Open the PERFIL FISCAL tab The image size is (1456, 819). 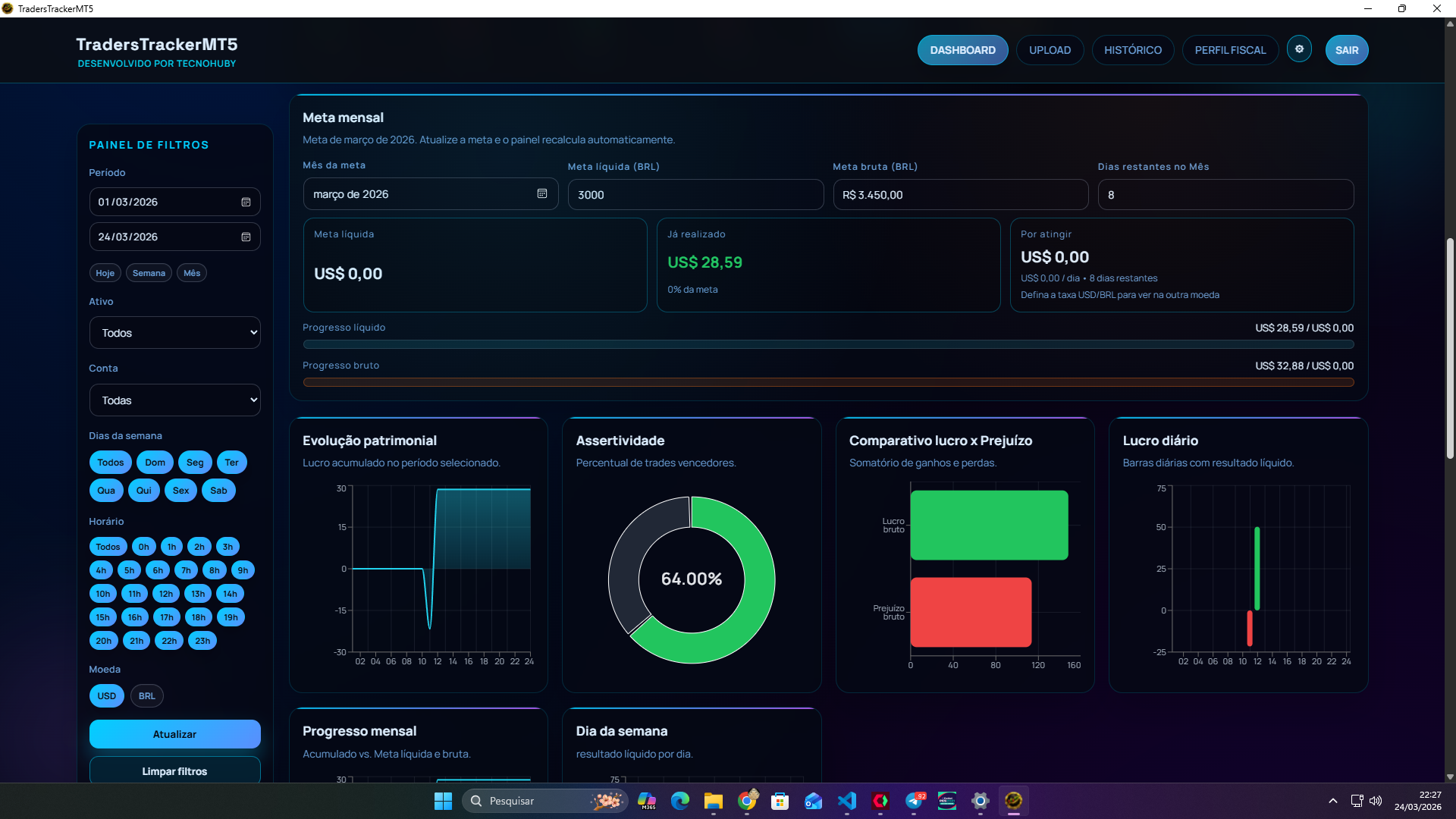[x=1230, y=50]
